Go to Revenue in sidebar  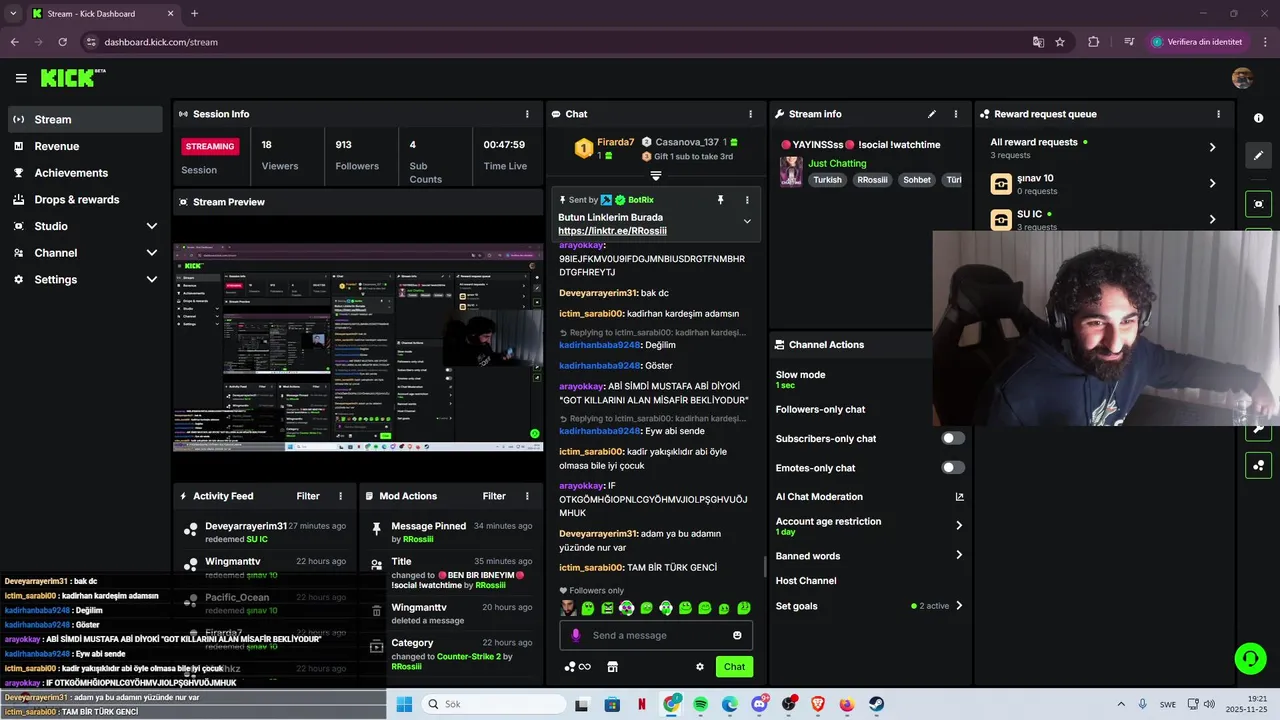85,146
